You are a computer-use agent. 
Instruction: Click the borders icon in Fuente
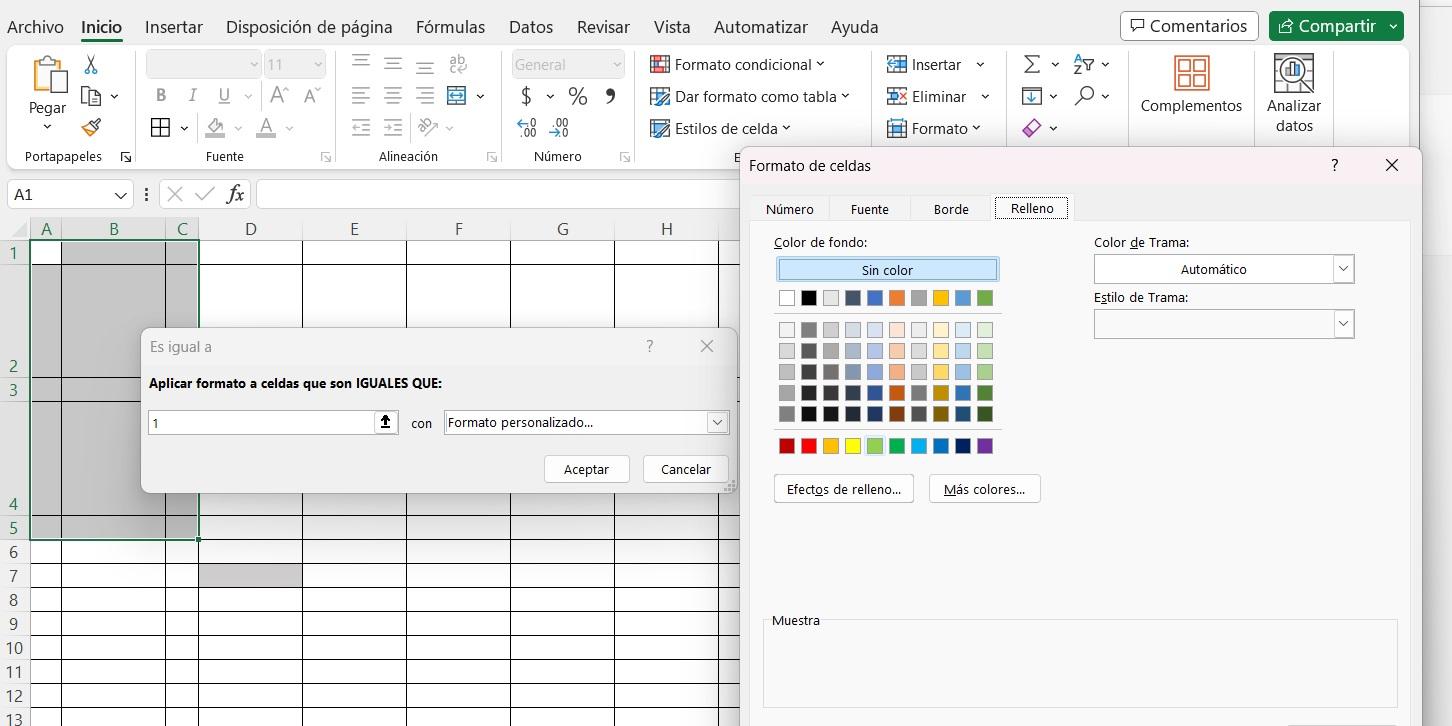(160, 127)
